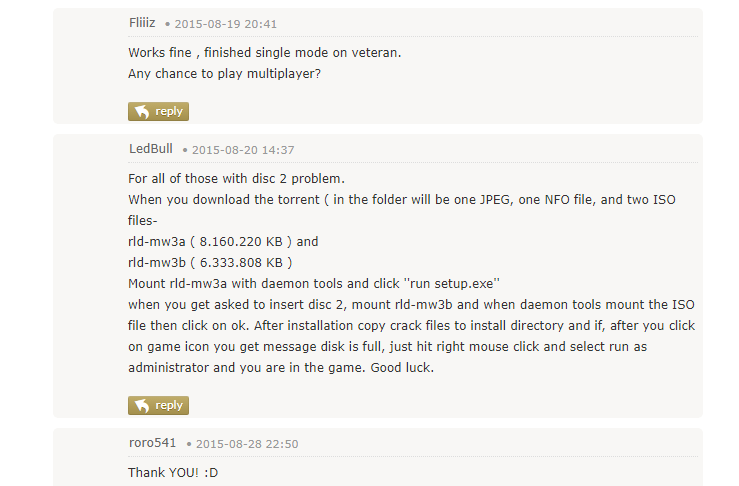This screenshot has height=486, width=739.
Task: Click the line ending 'Good luck.'
Action: pyautogui.click(x=281, y=368)
